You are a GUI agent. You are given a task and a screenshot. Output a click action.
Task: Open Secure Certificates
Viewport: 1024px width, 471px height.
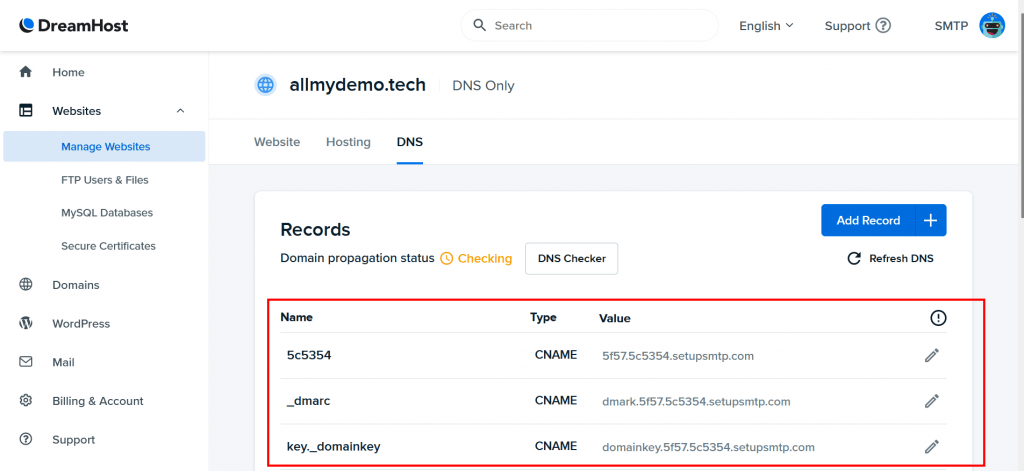(x=108, y=246)
